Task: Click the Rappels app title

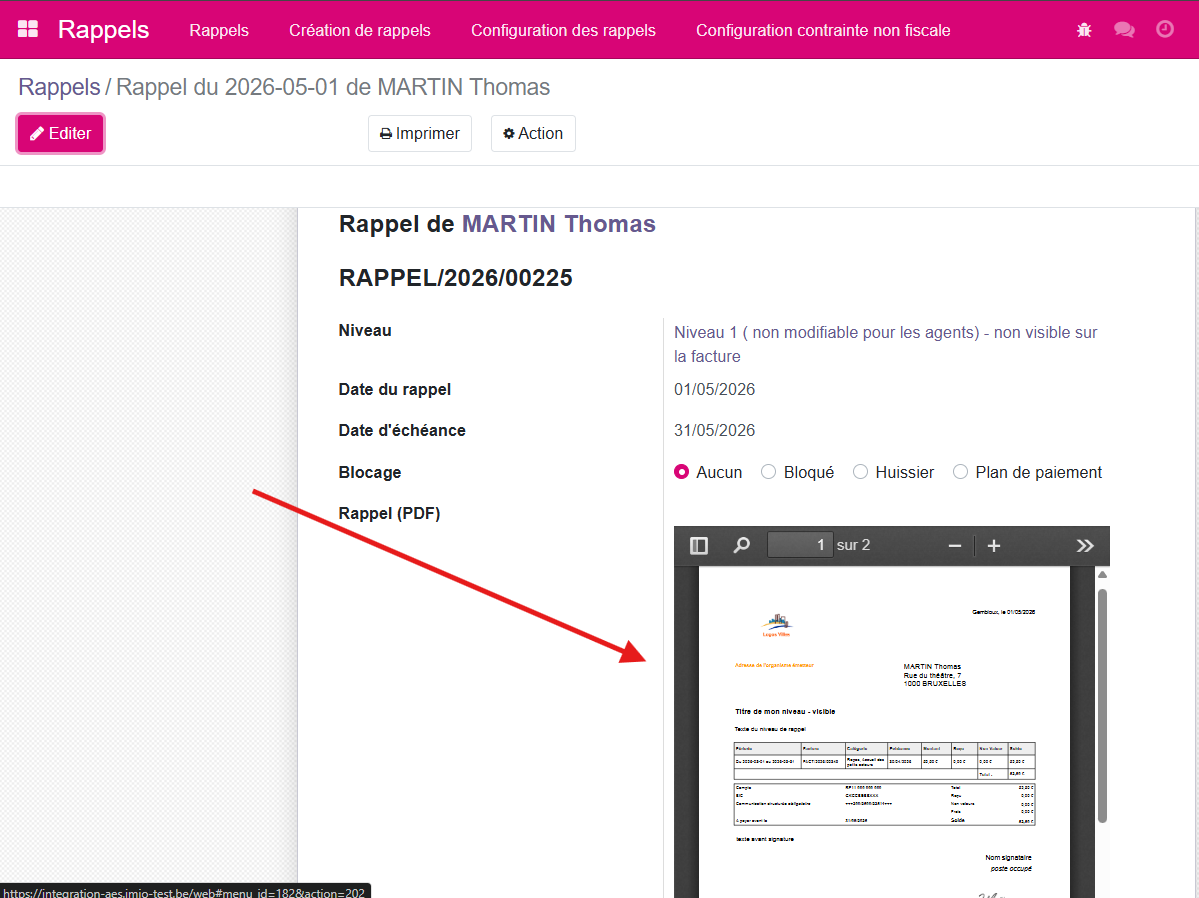Action: pyautogui.click(x=103, y=29)
